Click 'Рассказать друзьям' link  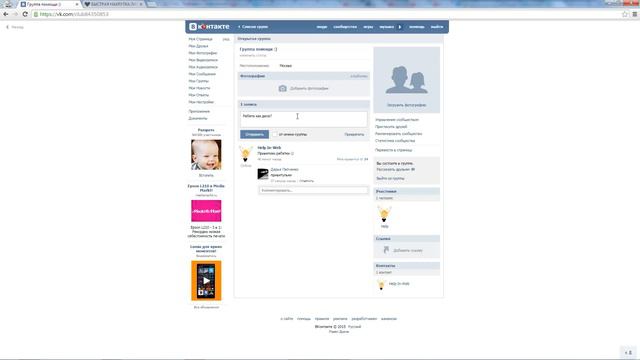tap(393, 169)
